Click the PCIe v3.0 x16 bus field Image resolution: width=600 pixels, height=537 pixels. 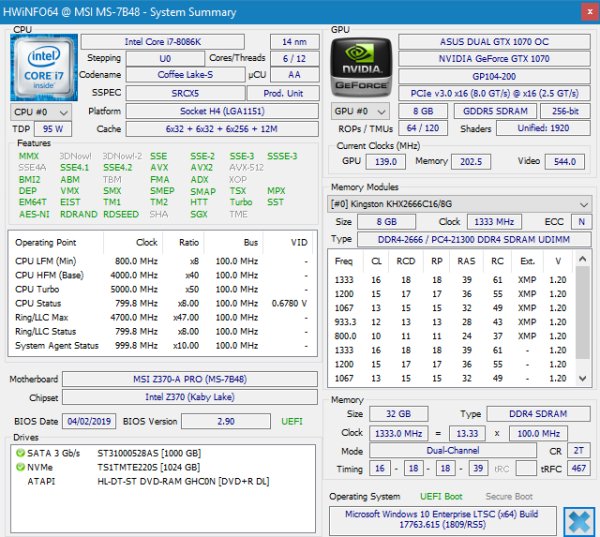pos(494,93)
